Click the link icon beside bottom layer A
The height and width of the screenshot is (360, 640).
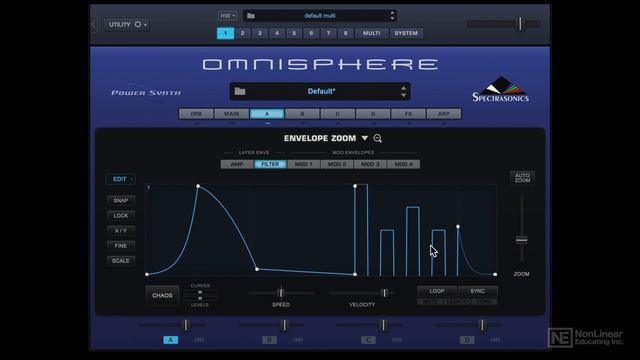coord(199,340)
